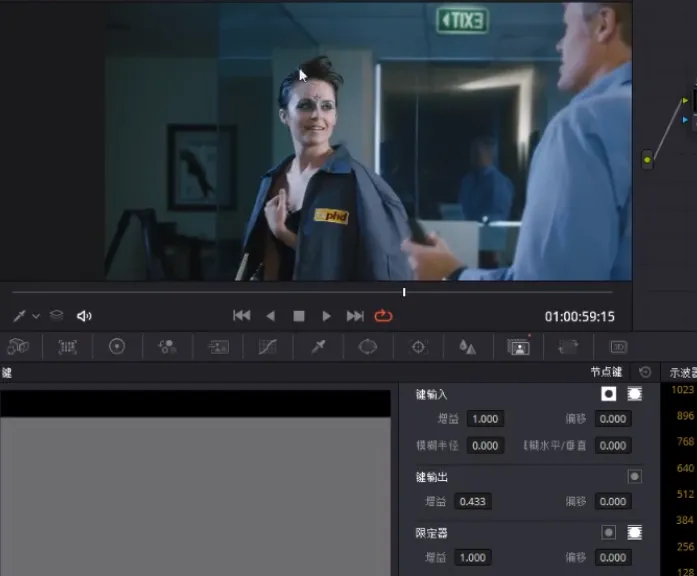This screenshot has width=697, height=576.
Task: Switch to the 示波器 scopes panel
Action: (683, 372)
